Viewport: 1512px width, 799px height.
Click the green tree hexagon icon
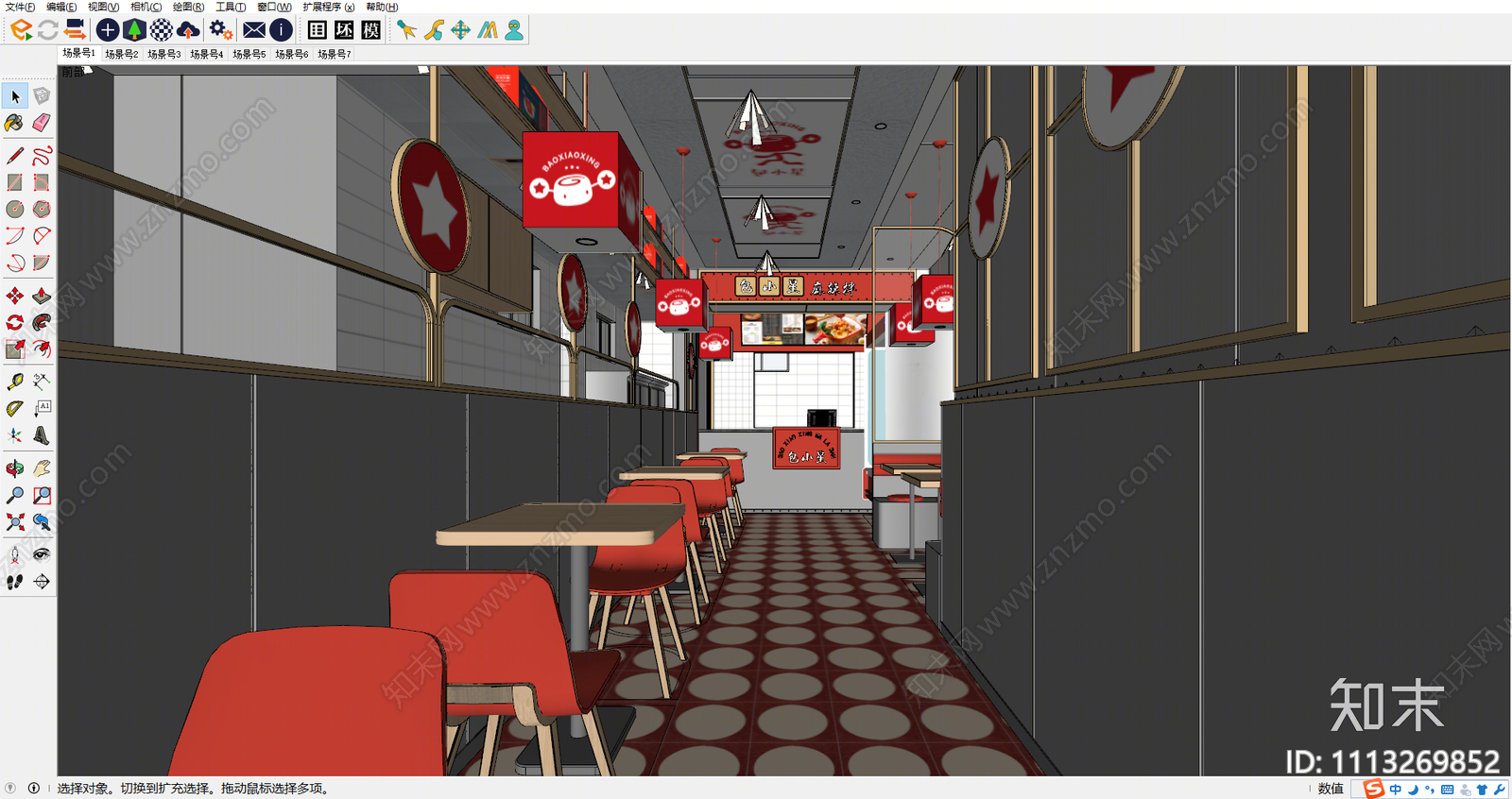[x=134, y=30]
